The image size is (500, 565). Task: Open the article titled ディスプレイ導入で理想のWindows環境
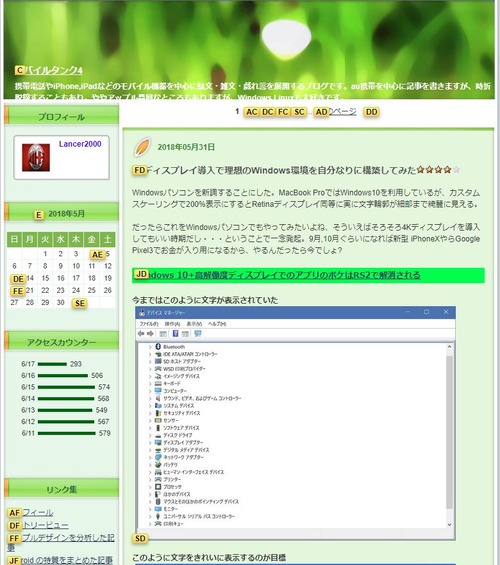274,170
